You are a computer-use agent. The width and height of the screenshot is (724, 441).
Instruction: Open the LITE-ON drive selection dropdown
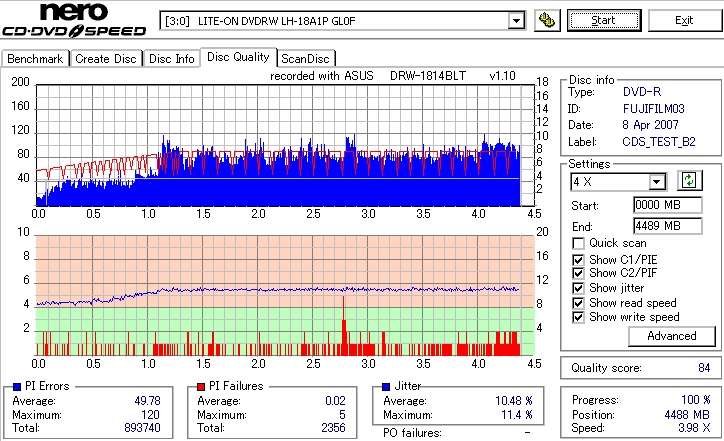(x=516, y=21)
